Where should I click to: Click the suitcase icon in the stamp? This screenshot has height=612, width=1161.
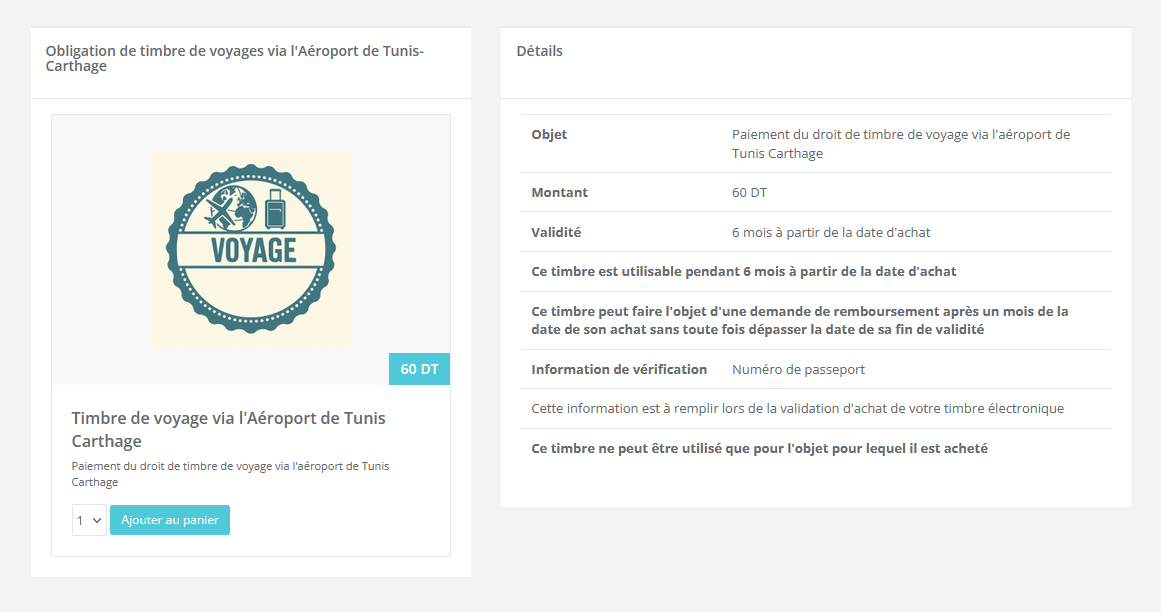click(274, 209)
